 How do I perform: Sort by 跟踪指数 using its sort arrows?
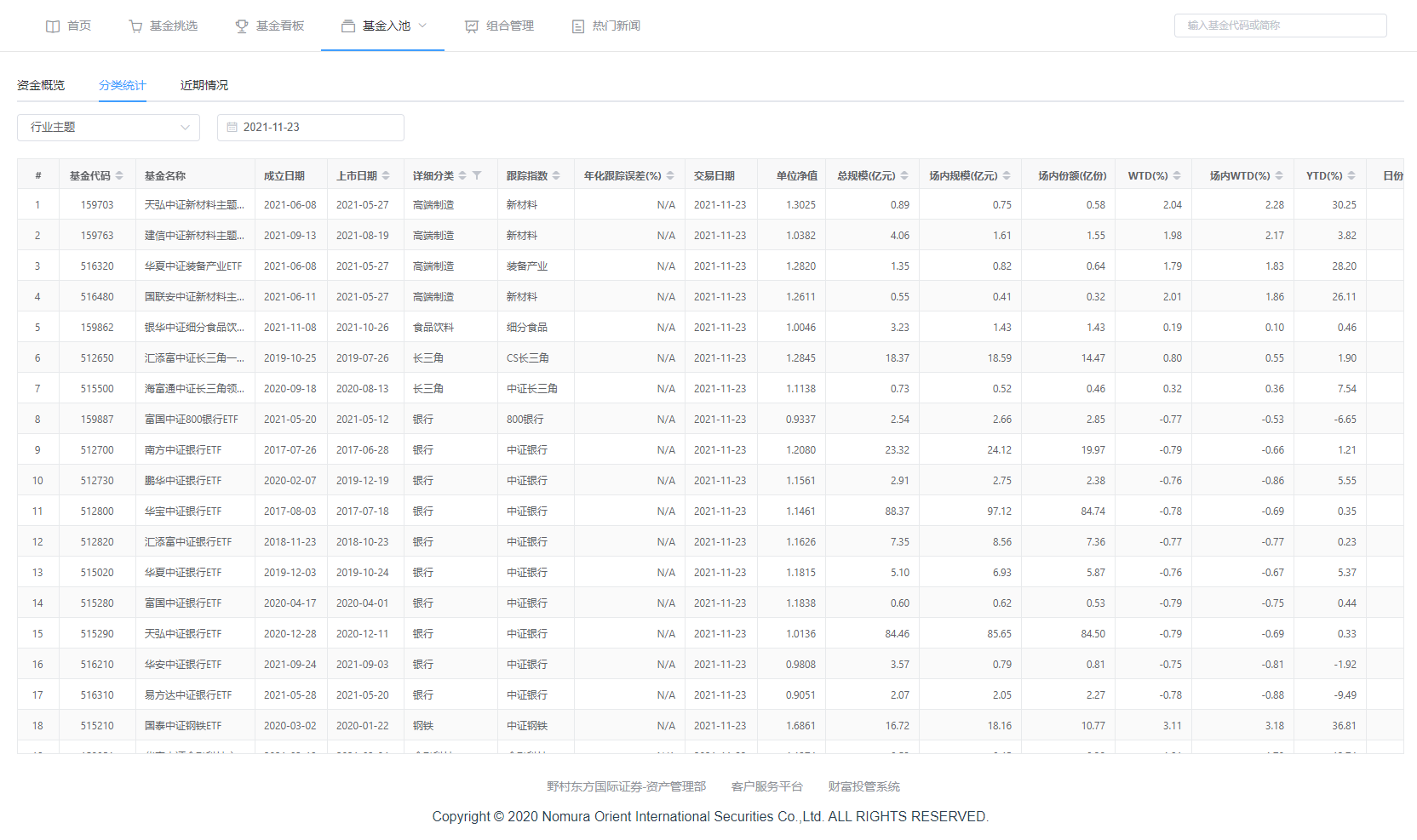click(556, 175)
